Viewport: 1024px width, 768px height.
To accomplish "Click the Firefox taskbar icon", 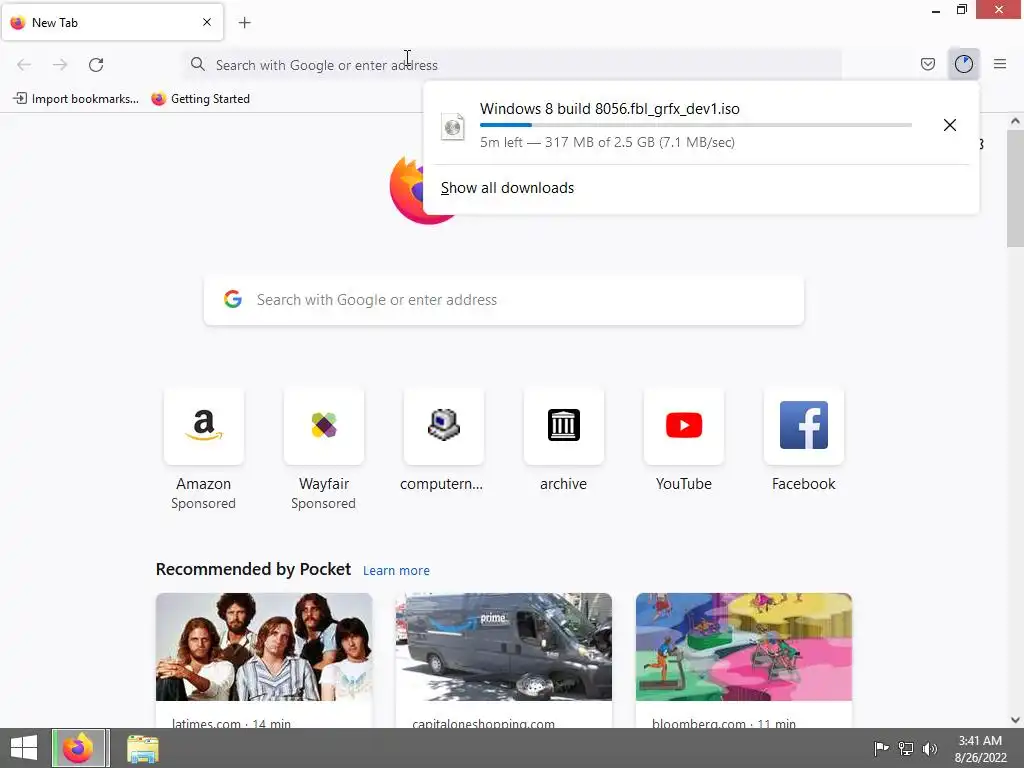I will [x=78, y=748].
